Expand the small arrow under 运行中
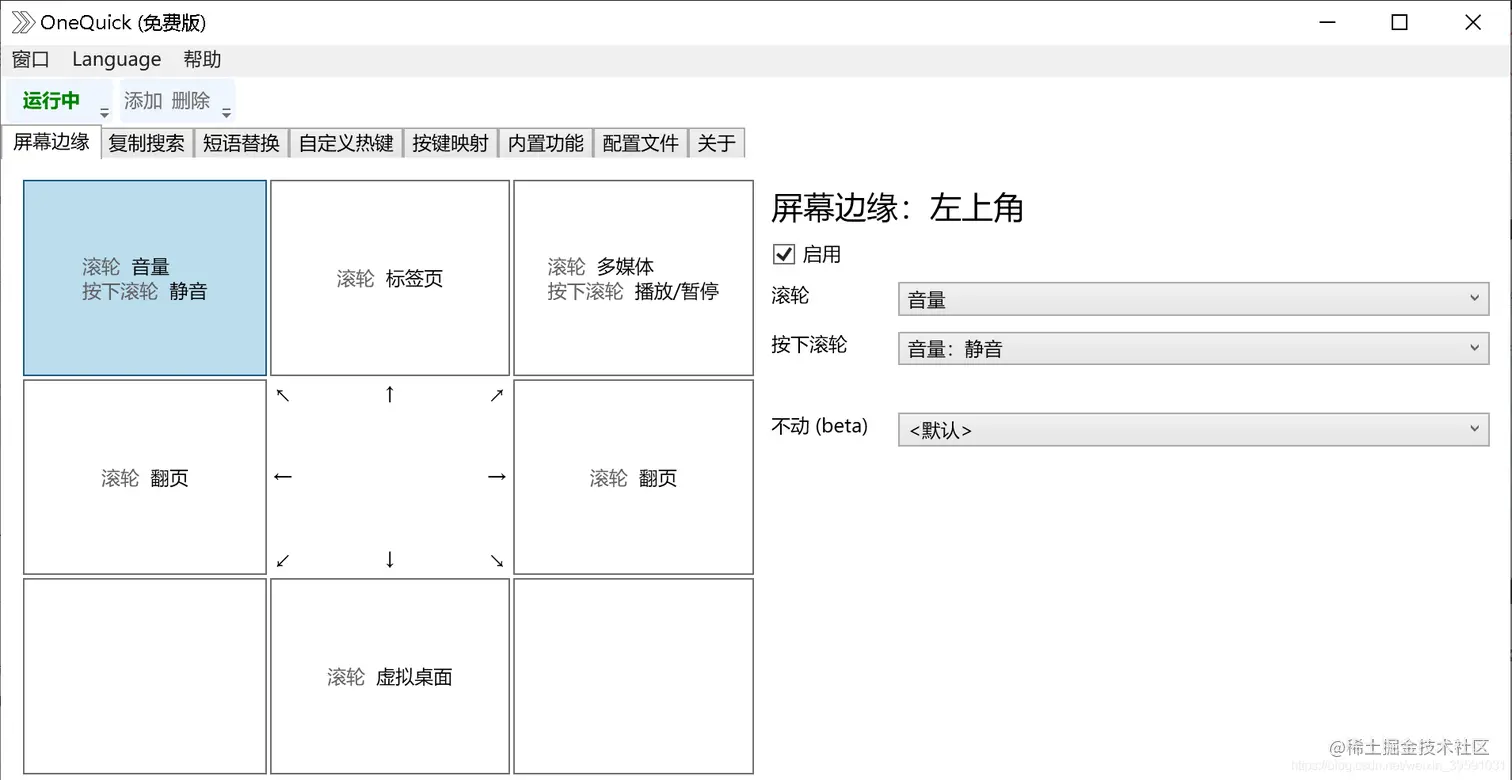1512x780 pixels. click(x=103, y=110)
